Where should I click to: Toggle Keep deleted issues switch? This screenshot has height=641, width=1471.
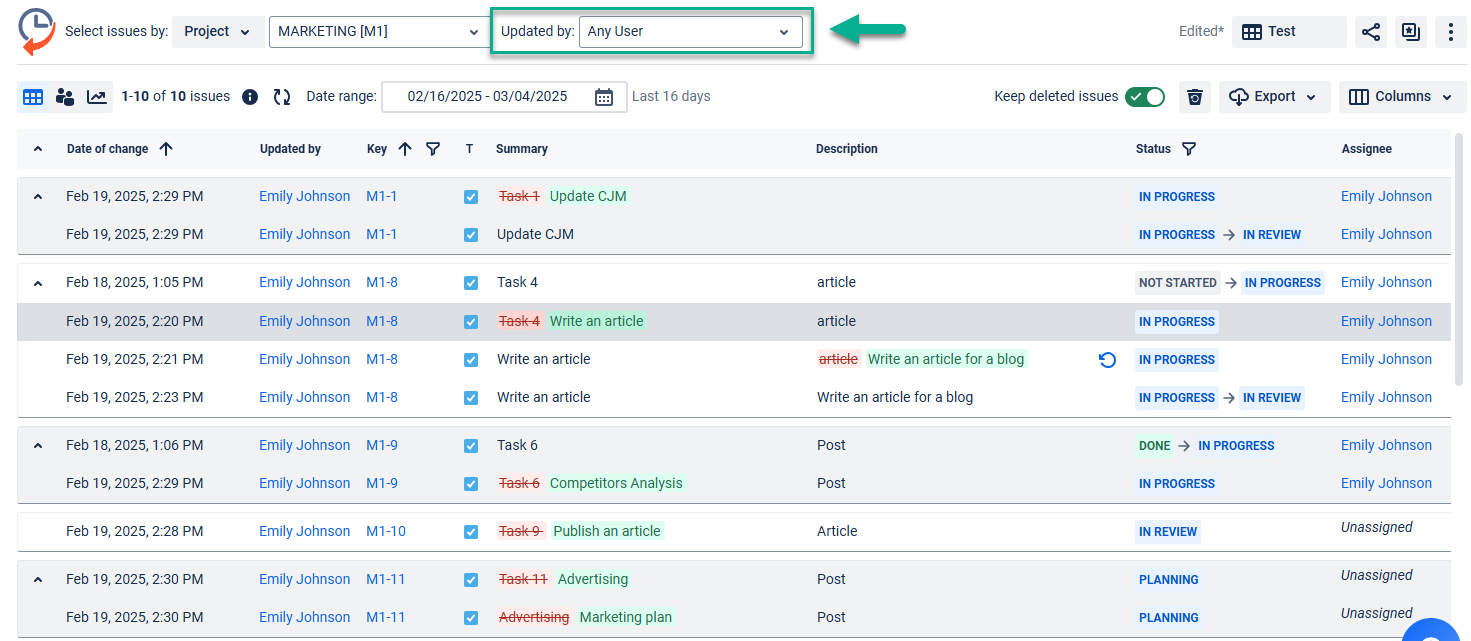point(1144,97)
